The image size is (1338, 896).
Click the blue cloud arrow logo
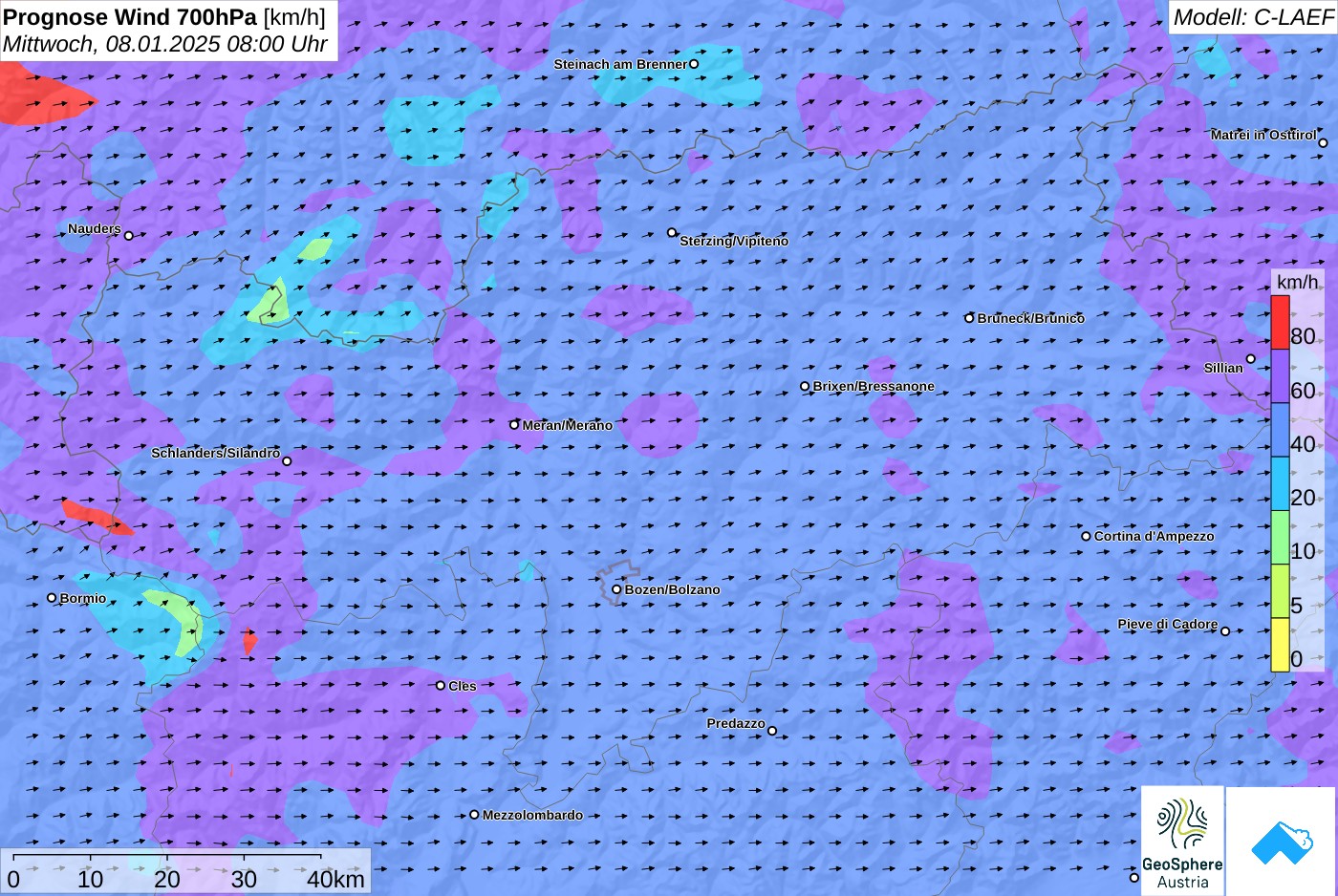tap(1282, 842)
